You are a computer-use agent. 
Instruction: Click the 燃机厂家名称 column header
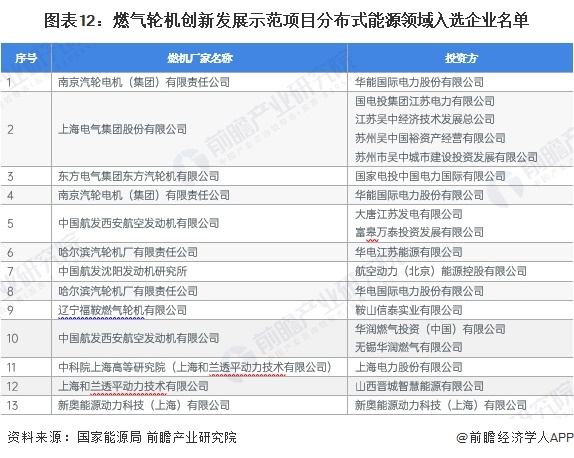200,58
